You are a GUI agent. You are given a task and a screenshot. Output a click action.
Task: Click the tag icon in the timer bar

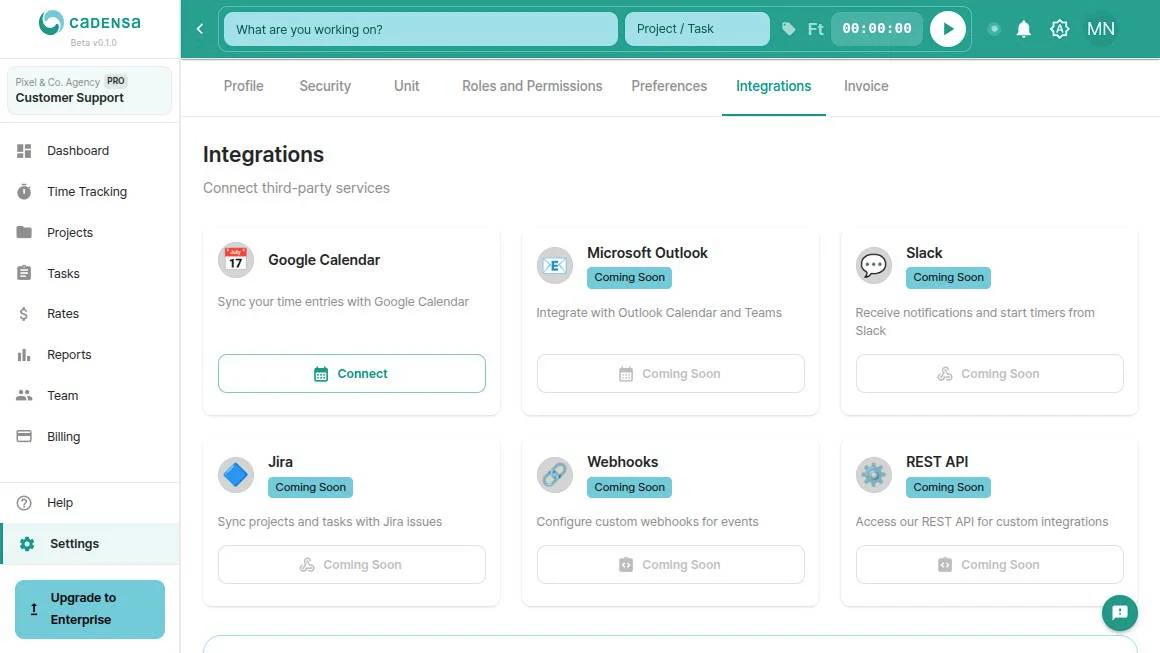point(789,29)
